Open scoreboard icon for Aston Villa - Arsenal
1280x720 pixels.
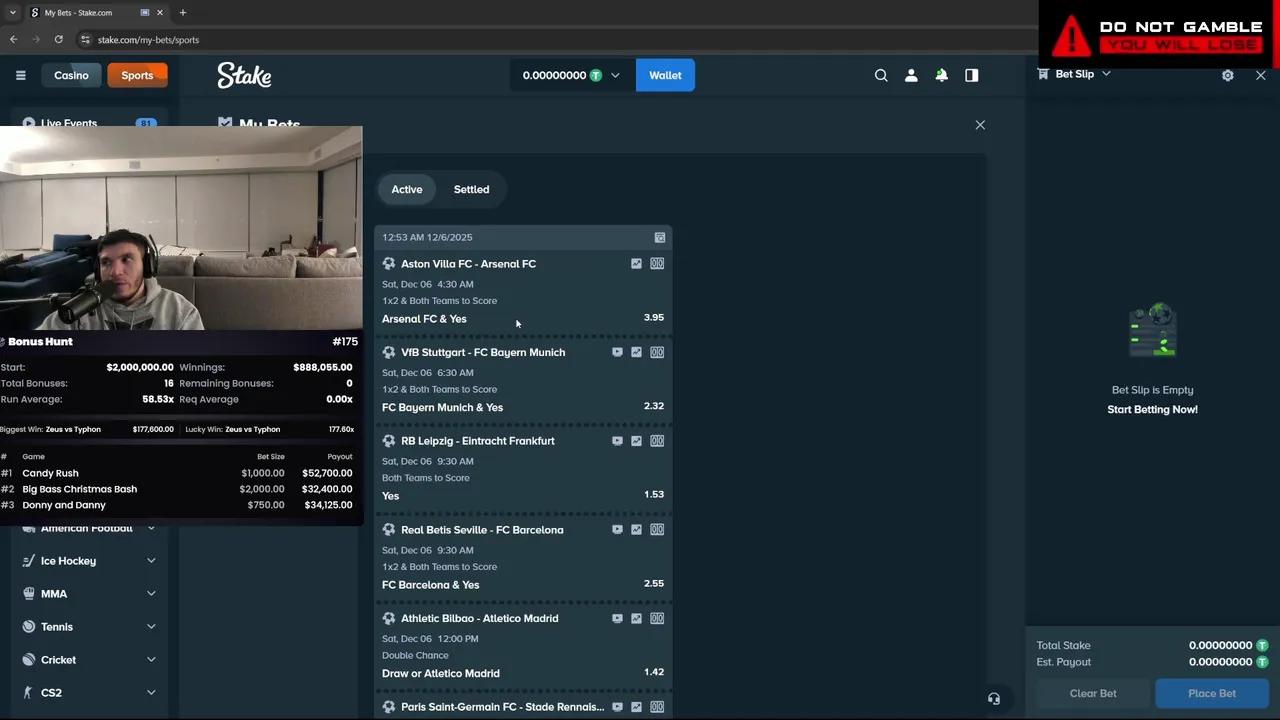[657, 264]
